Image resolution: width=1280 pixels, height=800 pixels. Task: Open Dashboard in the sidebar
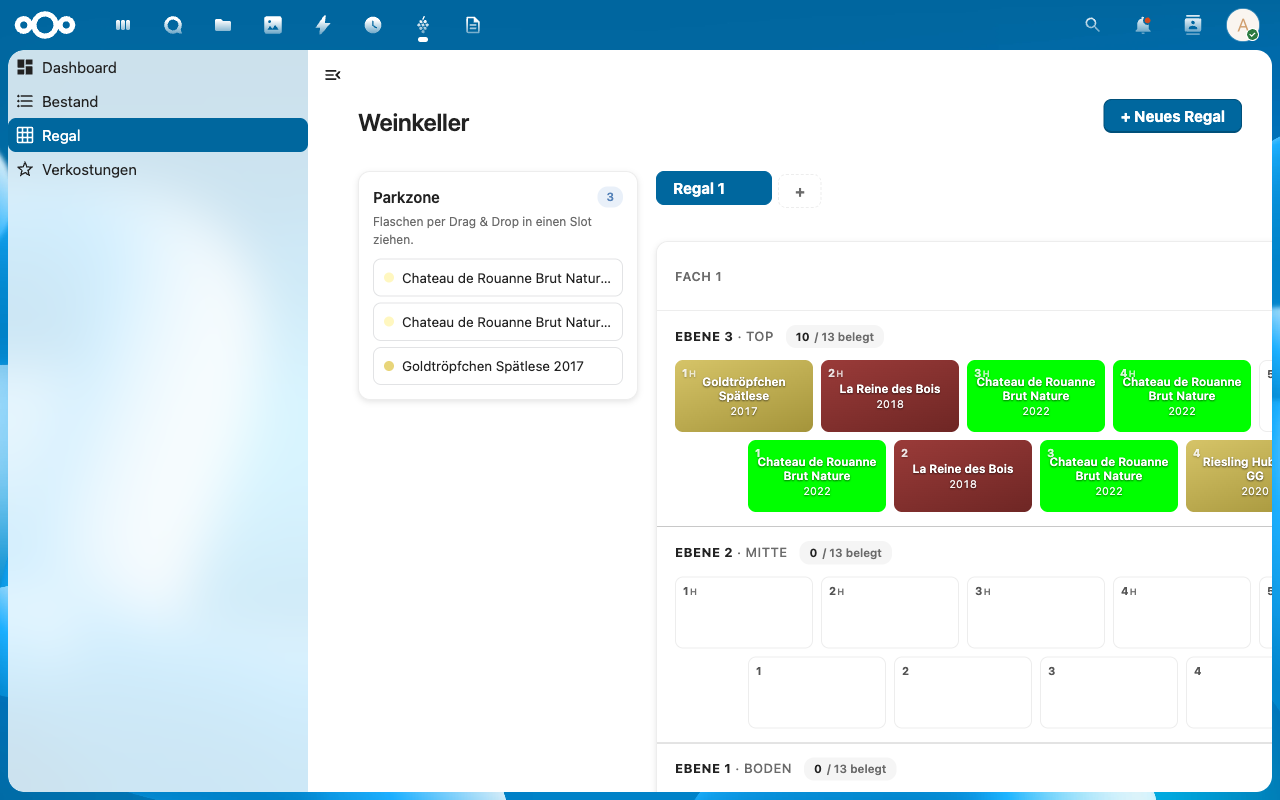[158, 67]
